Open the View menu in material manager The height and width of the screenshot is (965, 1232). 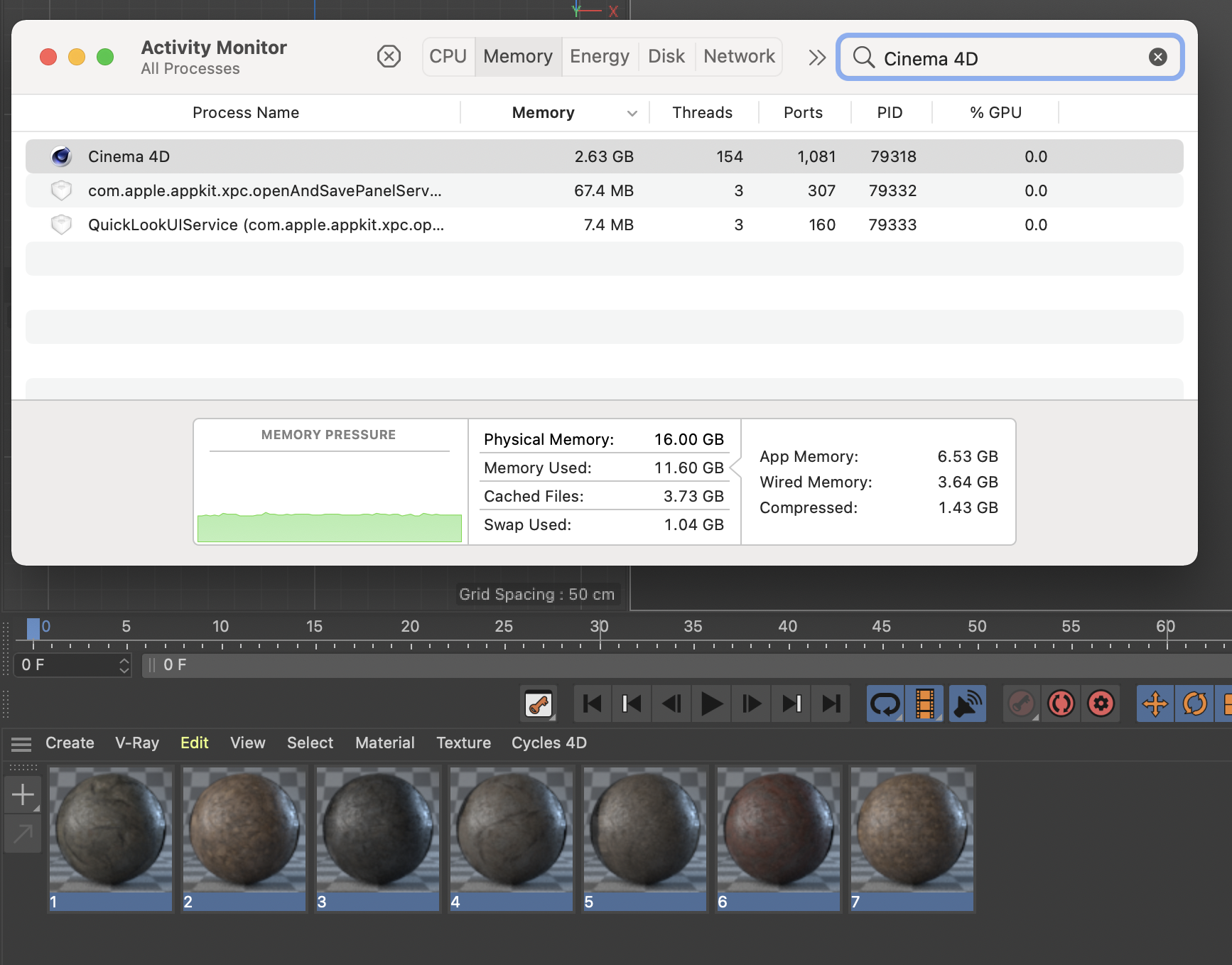248,743
